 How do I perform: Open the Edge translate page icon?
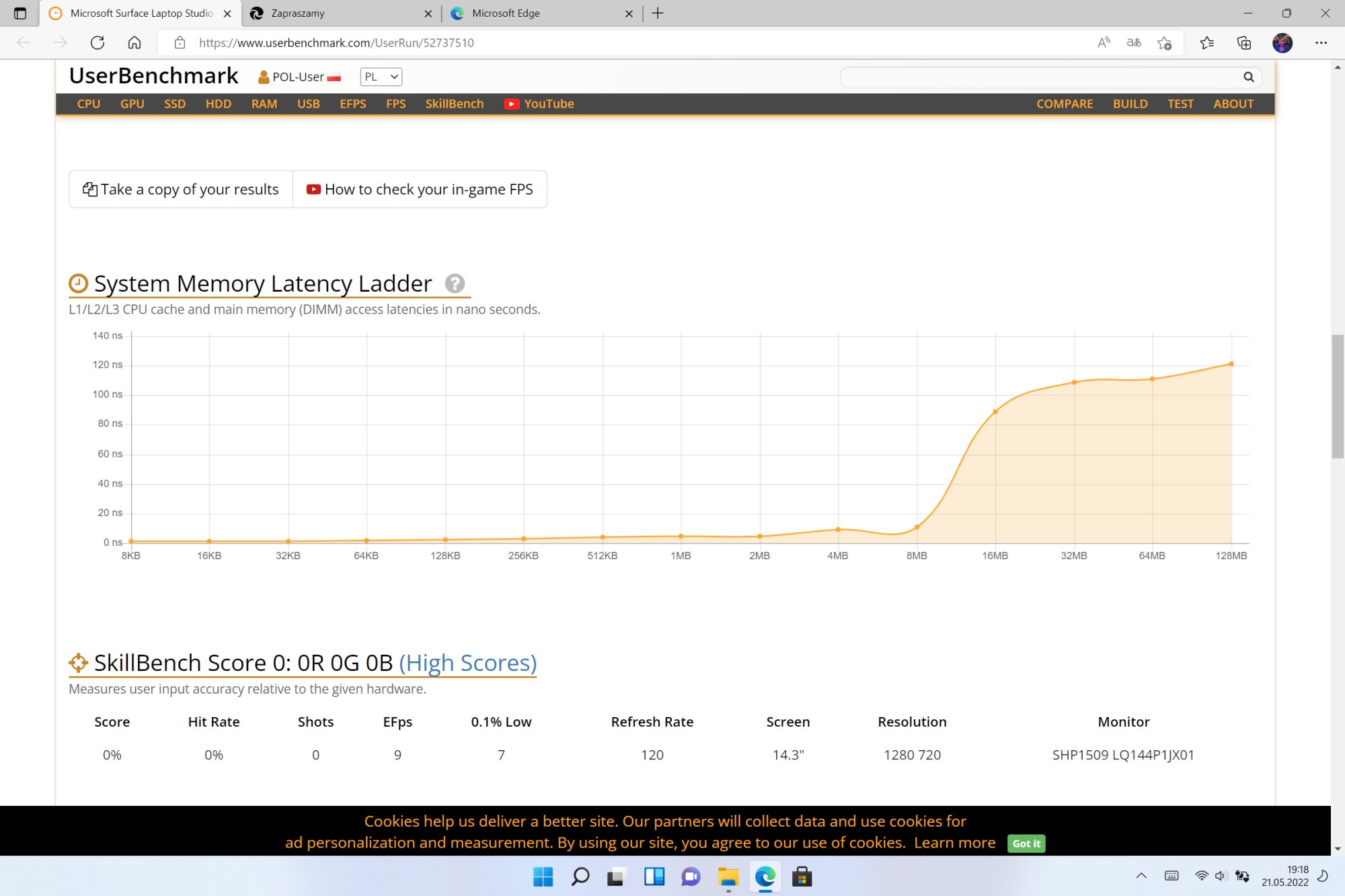click(x=1134, y=43)
